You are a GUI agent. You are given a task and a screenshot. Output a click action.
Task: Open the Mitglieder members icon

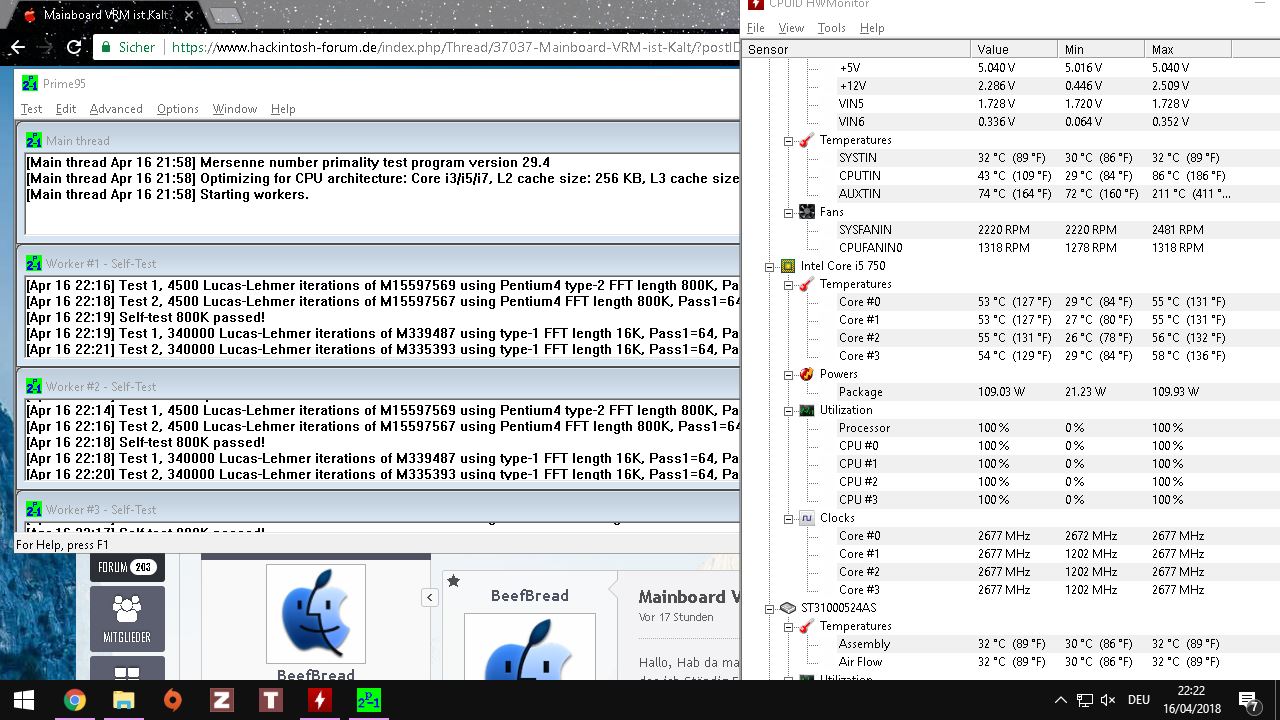(127, 619)
